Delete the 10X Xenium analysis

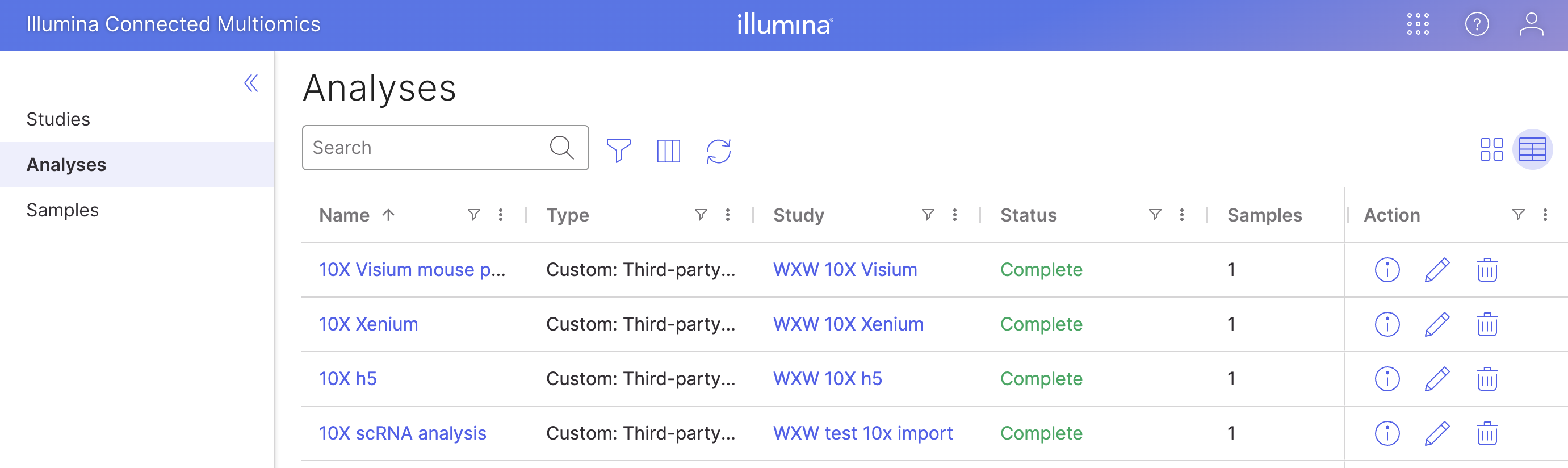tap(1486, 324)
